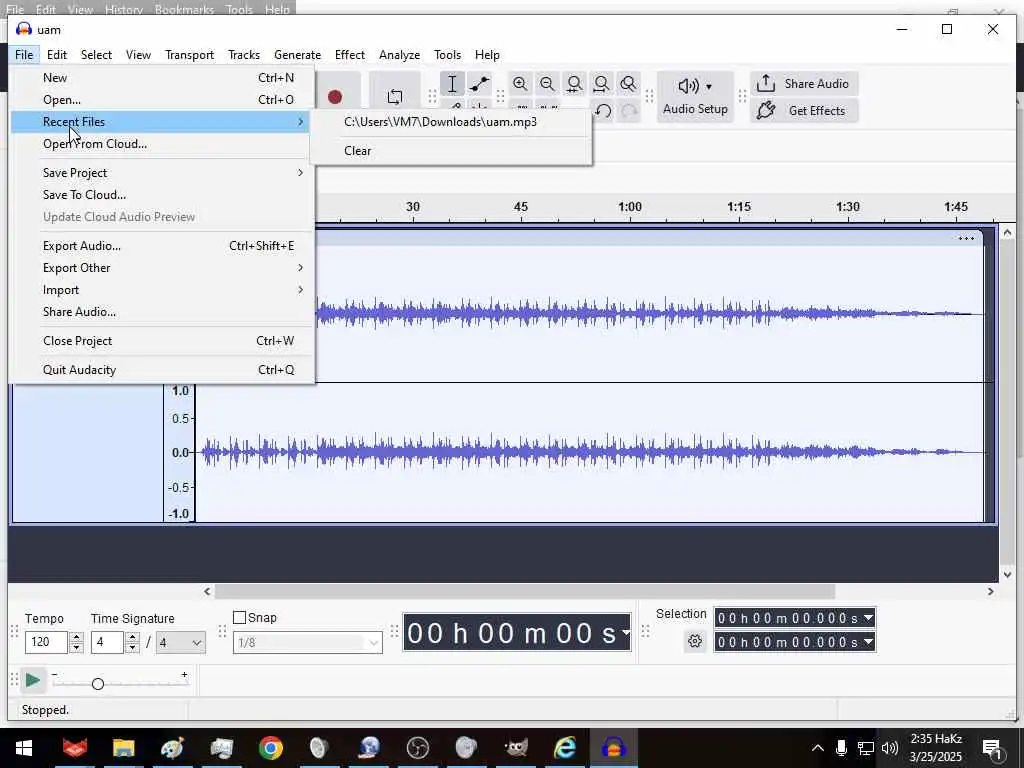Choose New from the File menu
This screenshot has width=1024, height=768.
(163, 78)
